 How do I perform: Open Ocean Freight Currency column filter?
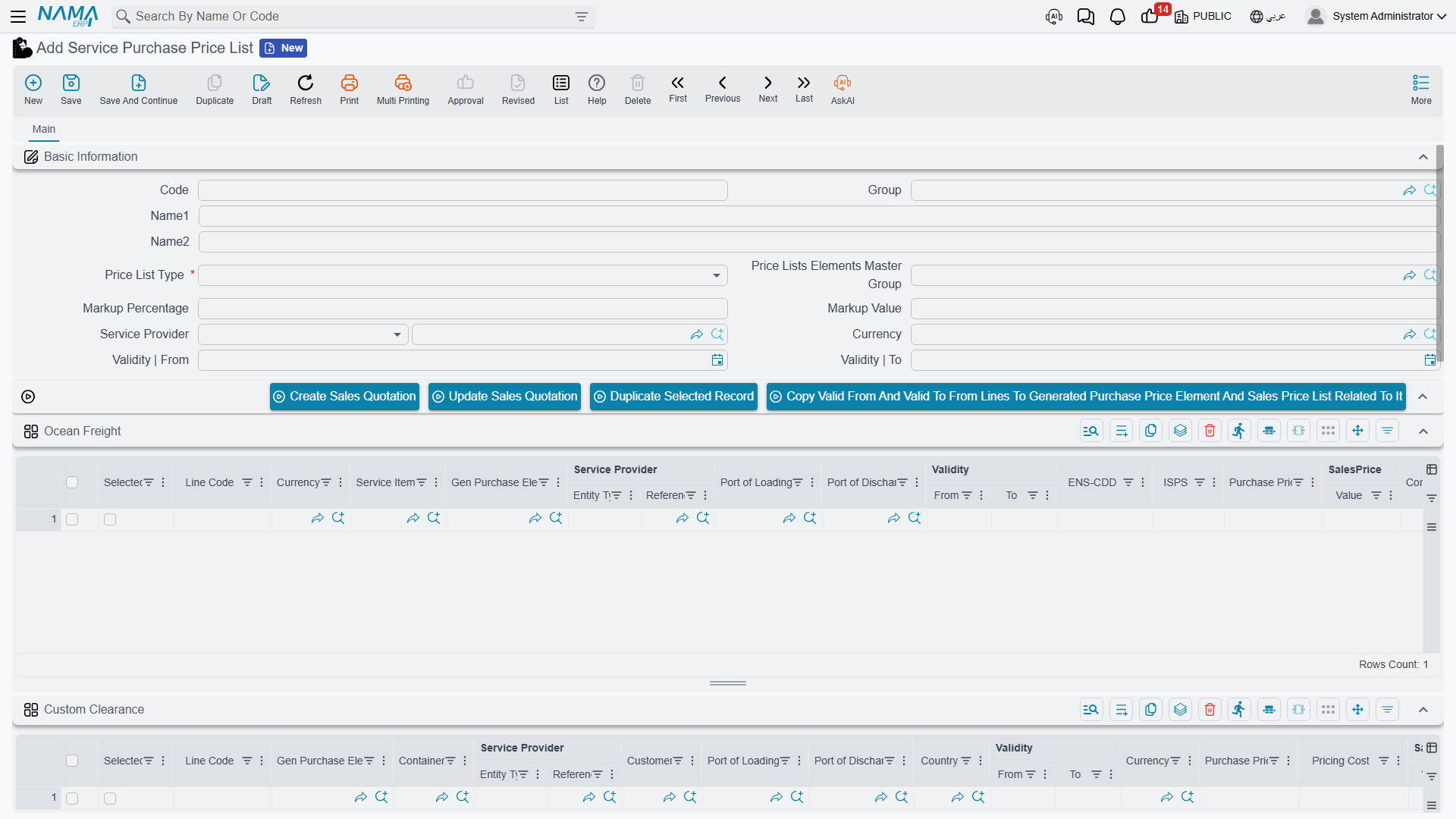[x=326, y=482]
